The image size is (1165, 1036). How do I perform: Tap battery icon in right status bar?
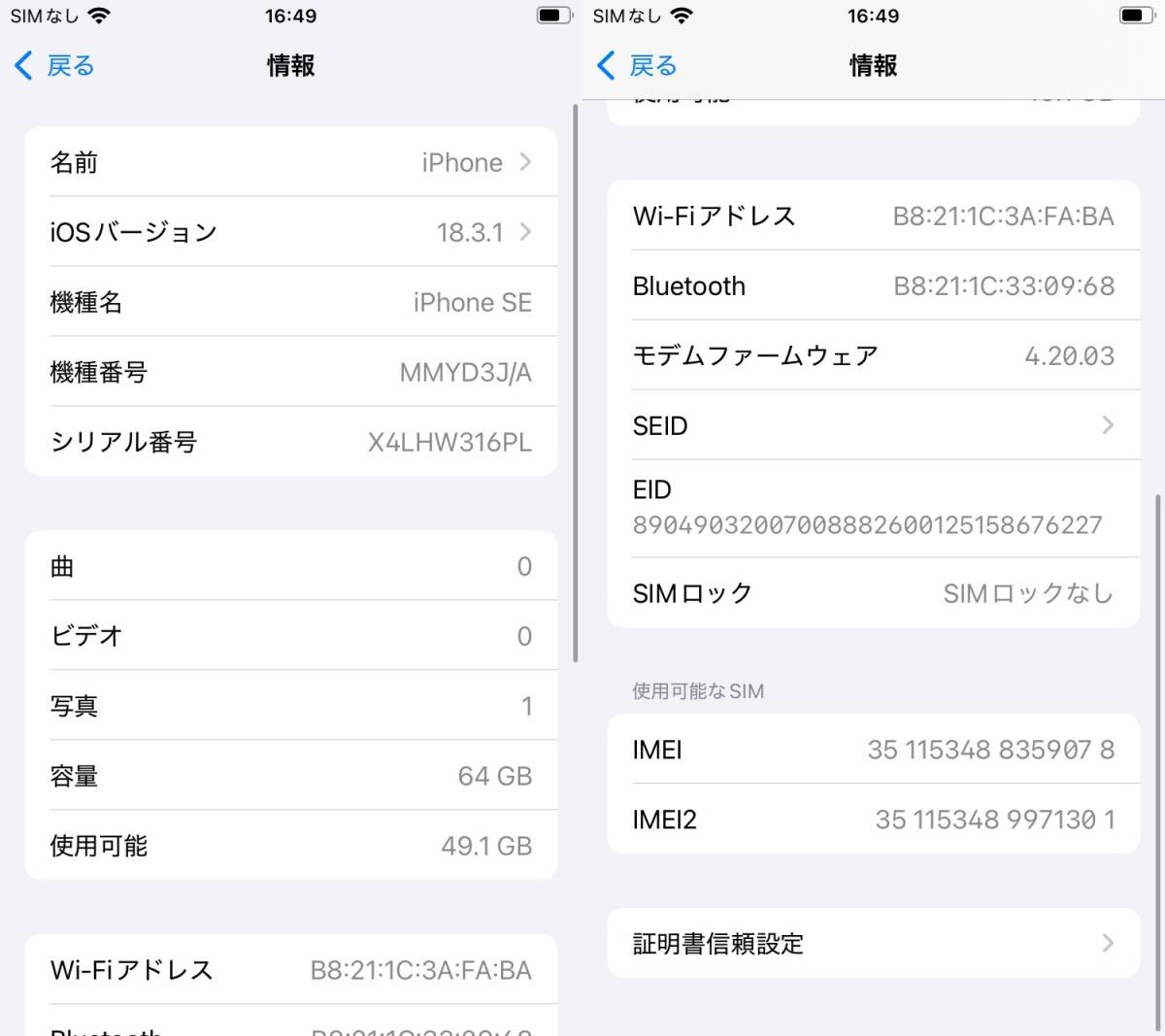point(1137,16)
